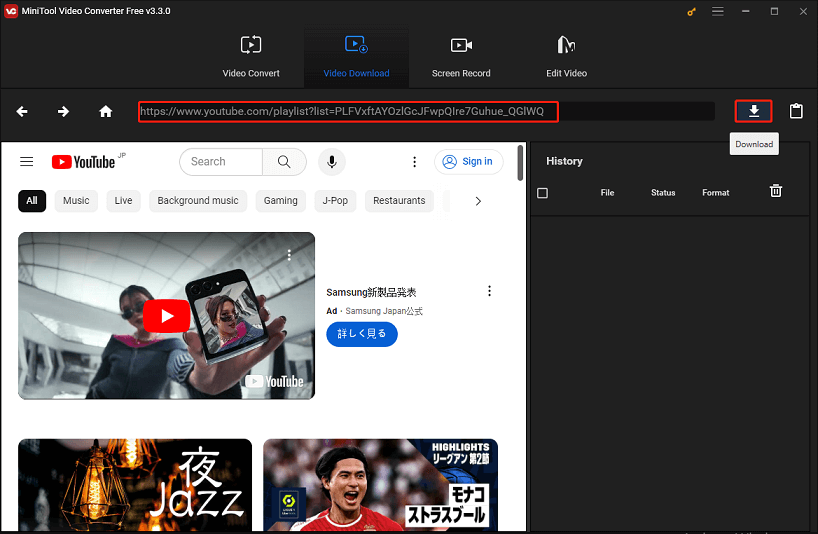
Task: Click the magnifier search button
Action: pyautogui.click(x=284, y=162)
